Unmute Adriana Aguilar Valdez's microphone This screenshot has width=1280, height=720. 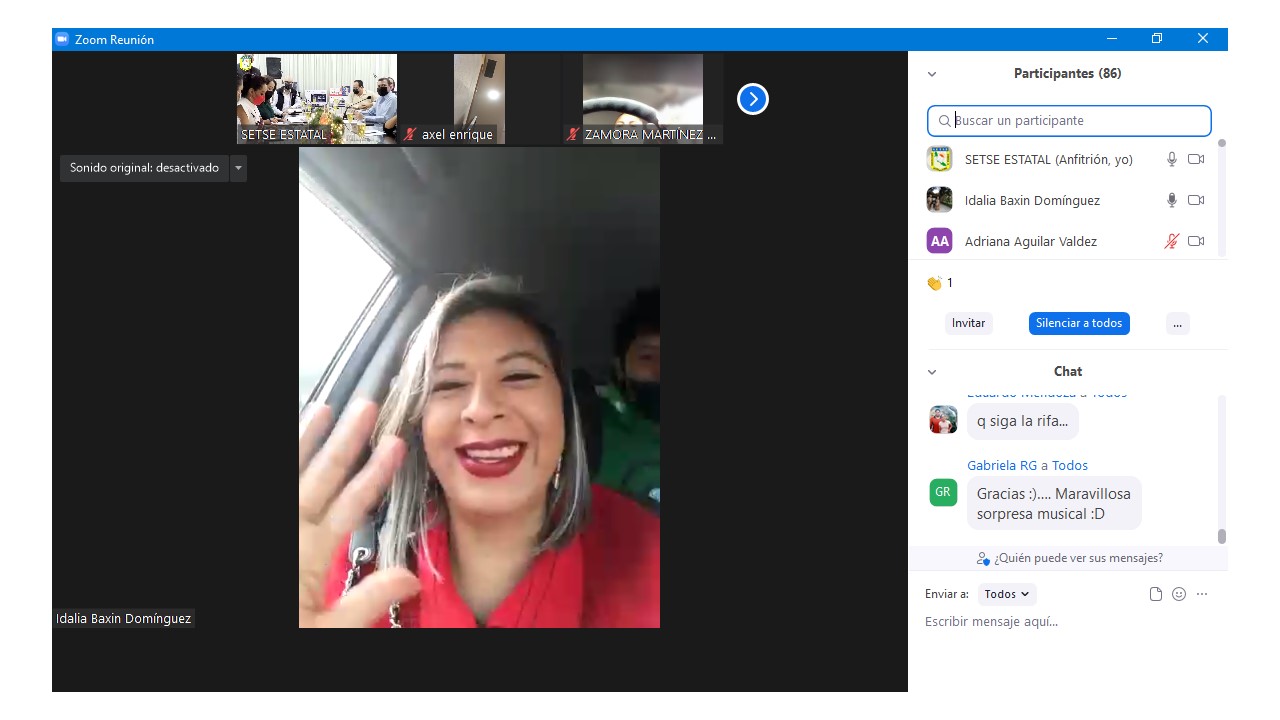point(1172,241)
